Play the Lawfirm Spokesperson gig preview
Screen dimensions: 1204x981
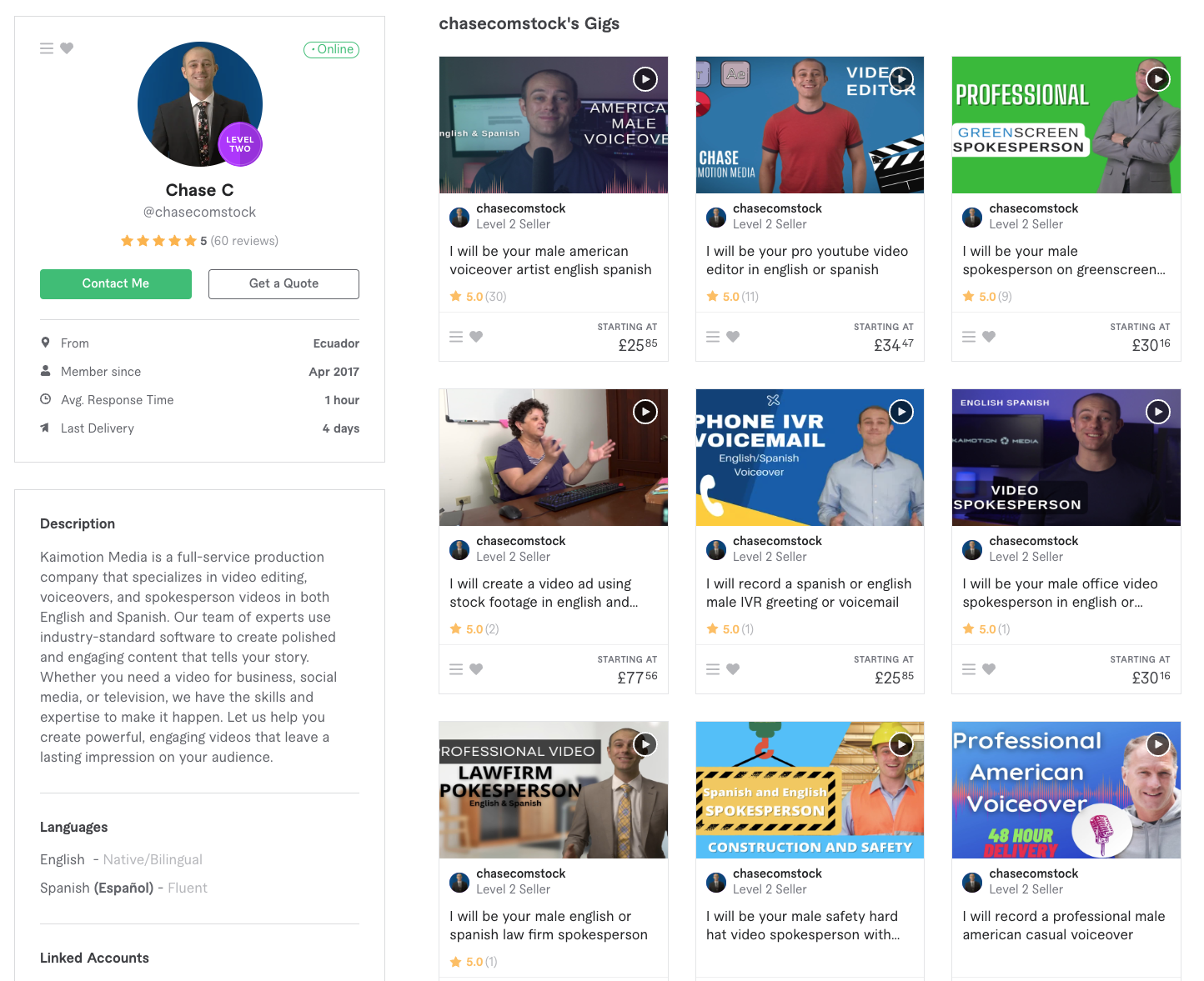coord(645,744)
